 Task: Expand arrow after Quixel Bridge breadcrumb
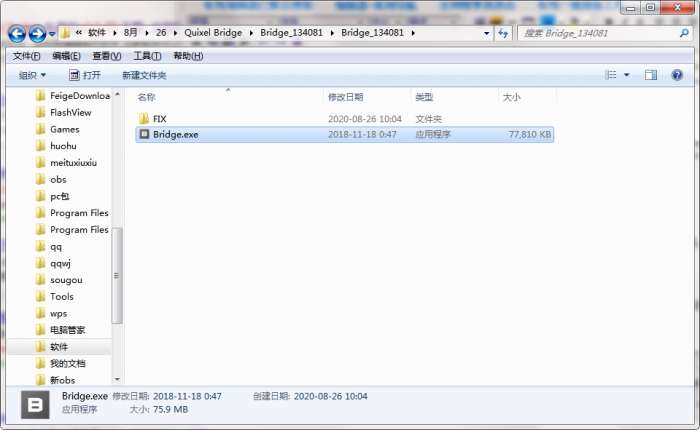click(x=251, y=33)
